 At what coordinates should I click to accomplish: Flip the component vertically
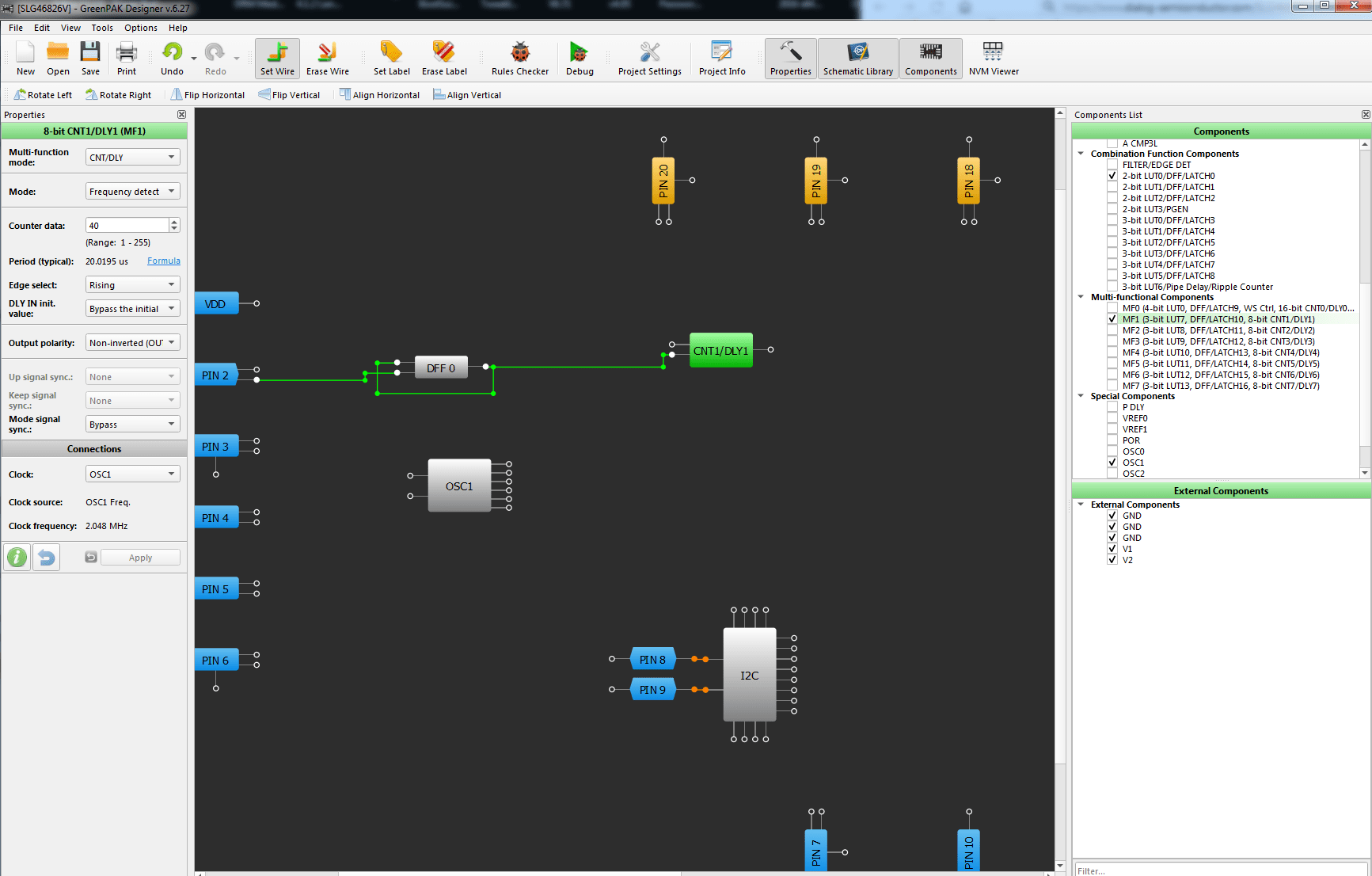(x=289, y=95)
